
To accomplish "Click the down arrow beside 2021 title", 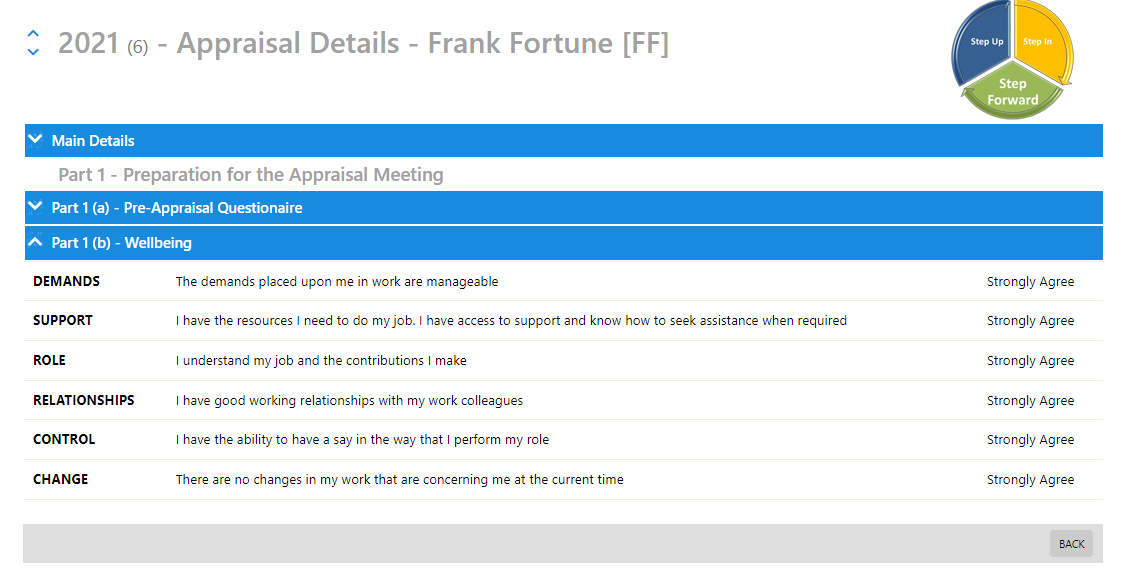I will [33, 51].
